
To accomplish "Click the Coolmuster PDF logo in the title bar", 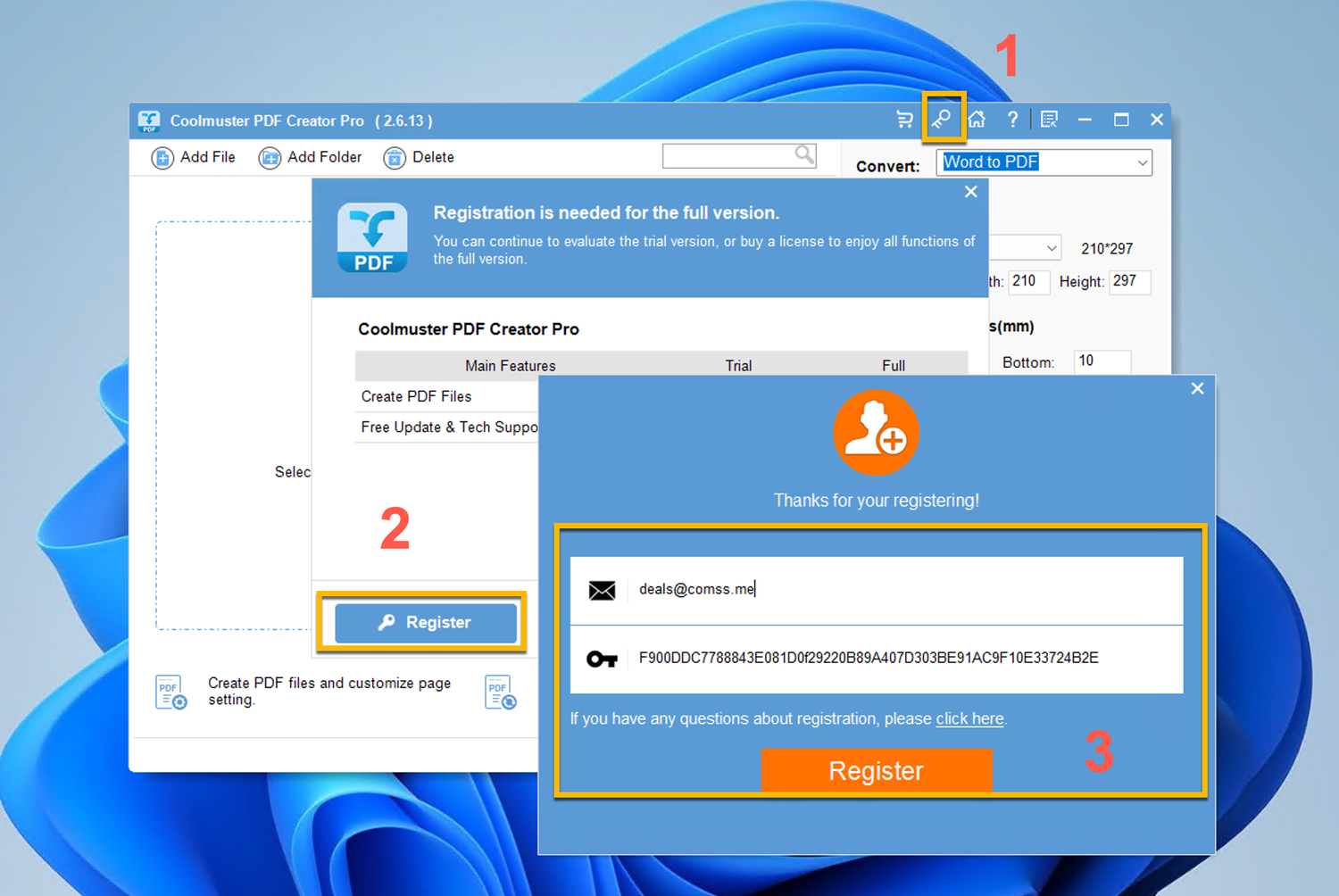I will coord(149,120).
